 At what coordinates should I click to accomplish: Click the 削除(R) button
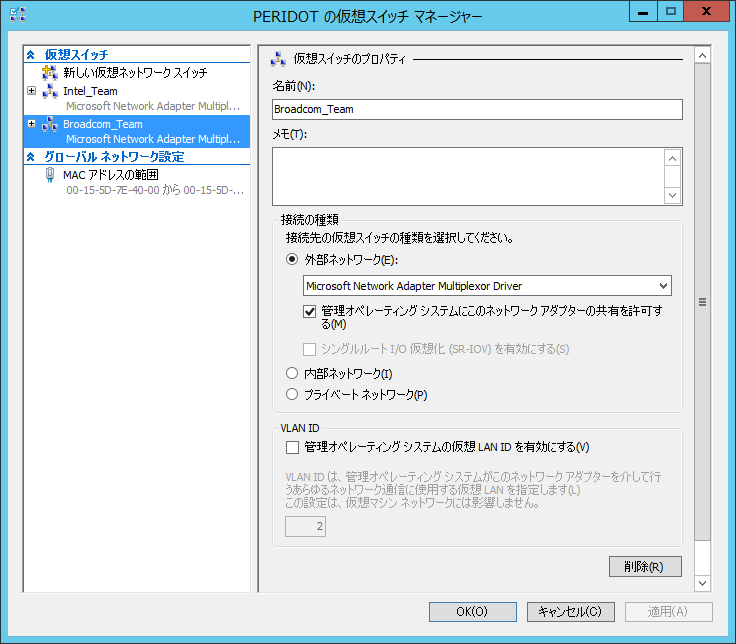pos(645,567)
